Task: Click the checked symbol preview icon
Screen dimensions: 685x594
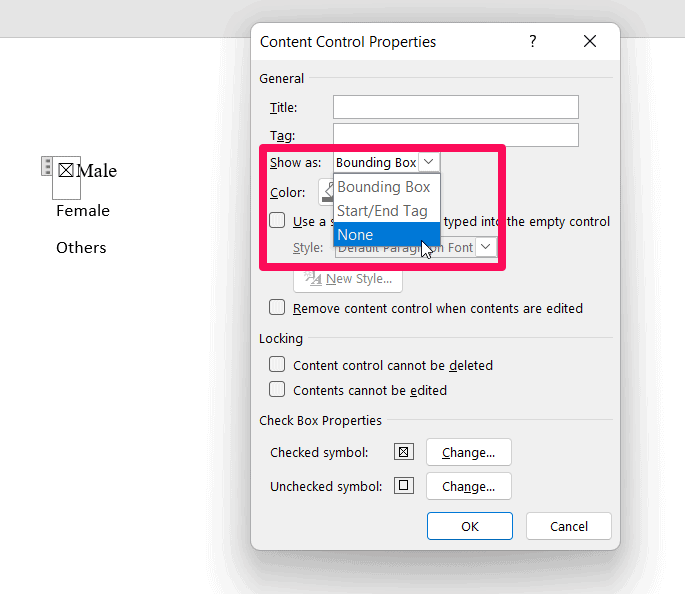Action: [x=404, y=452]
